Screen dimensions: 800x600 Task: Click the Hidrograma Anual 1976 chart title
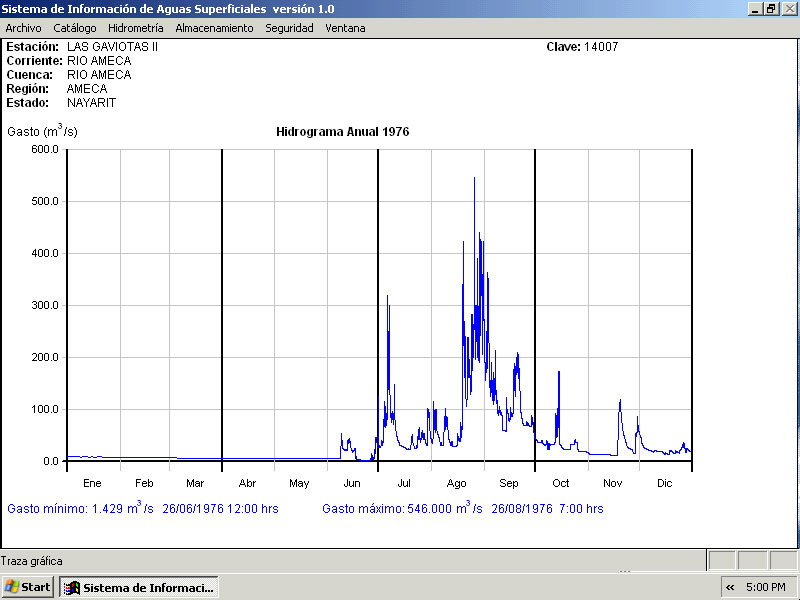pos(342,132)
